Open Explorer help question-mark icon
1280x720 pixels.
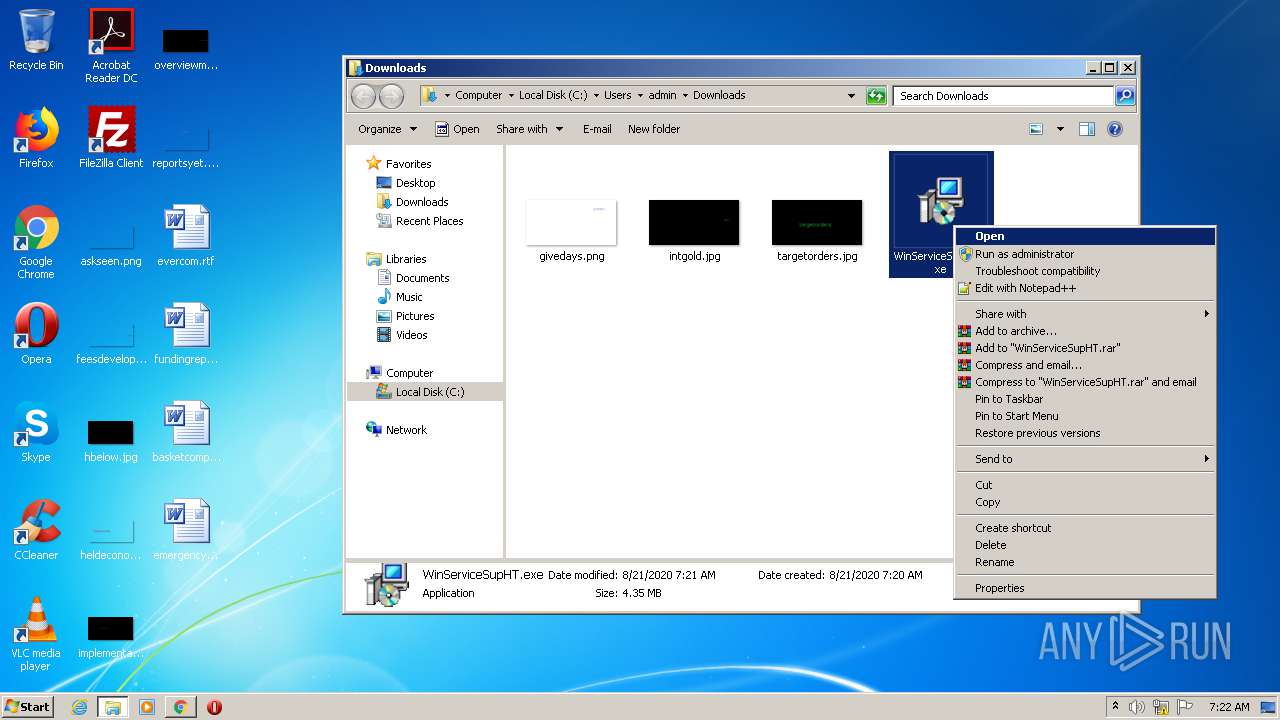click(x=1115, y=129)
